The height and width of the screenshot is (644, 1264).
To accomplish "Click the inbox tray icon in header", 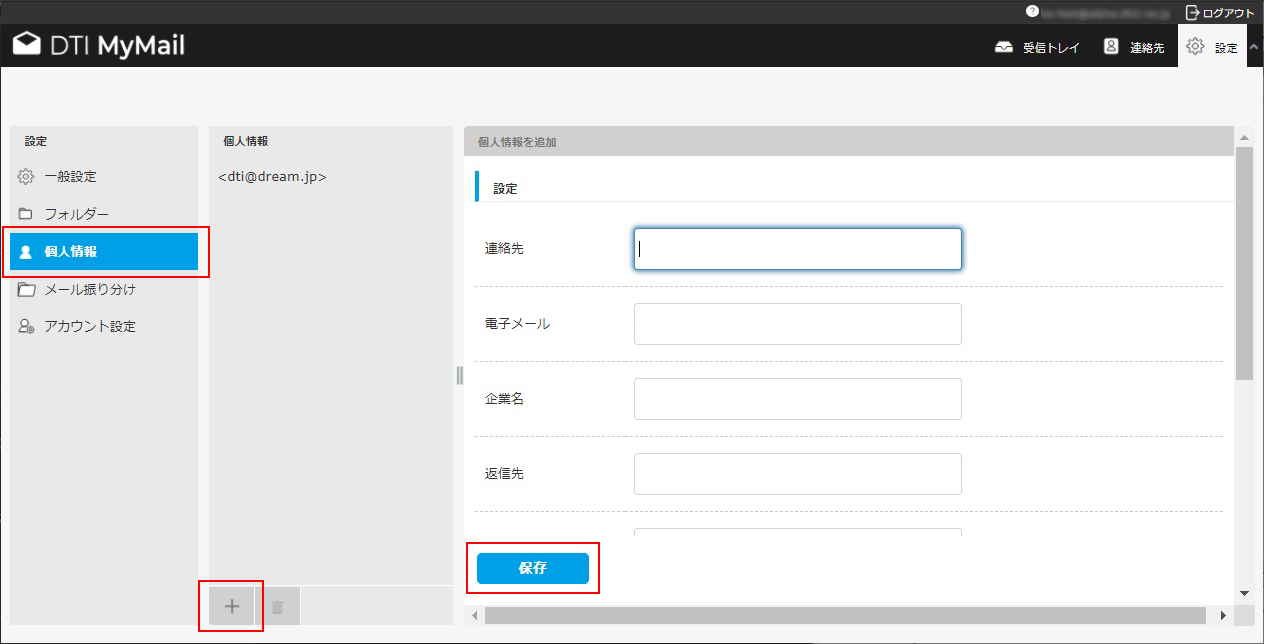I will tap(1004, 47).
